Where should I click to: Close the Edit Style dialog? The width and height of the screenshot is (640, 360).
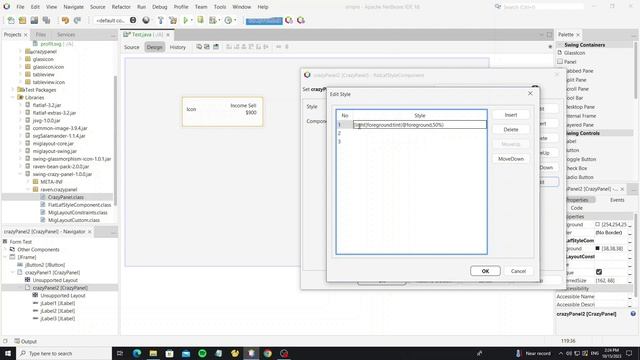pyautogui.click(x=530, y=93)
